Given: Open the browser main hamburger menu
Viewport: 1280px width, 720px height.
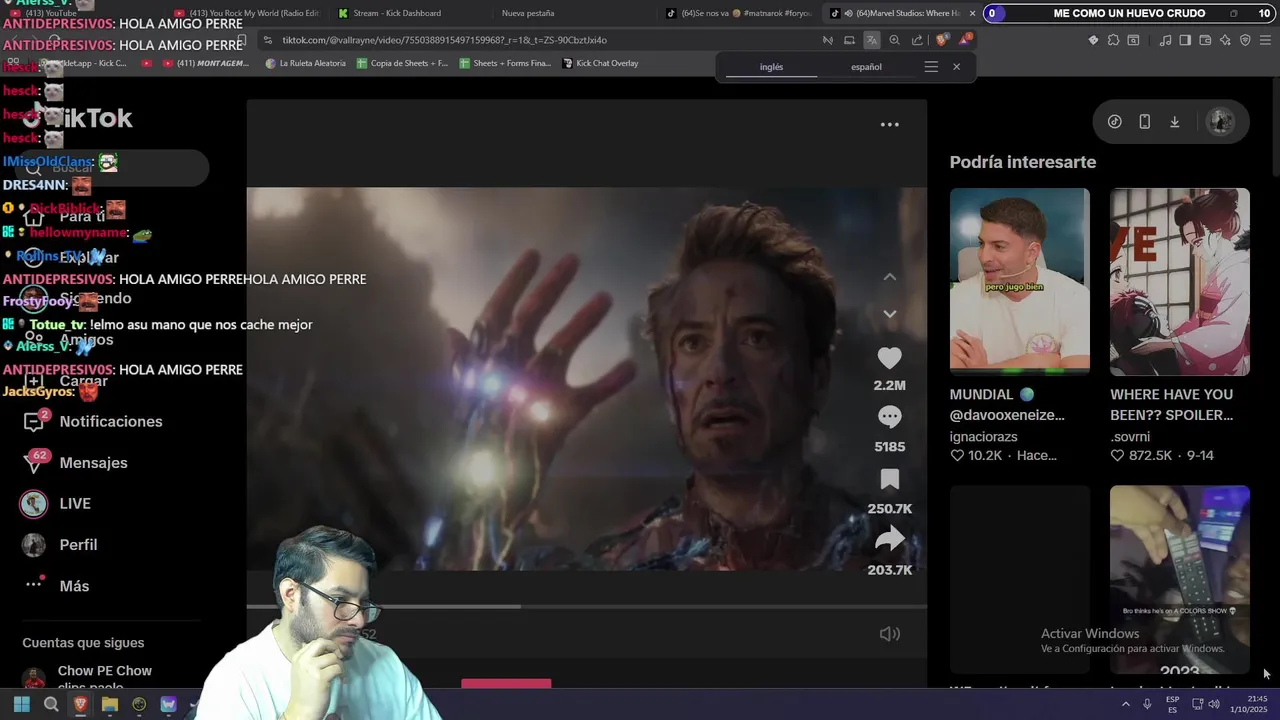Looking at the screenshot, I should pyautogui.click(x=1265, y=40).
